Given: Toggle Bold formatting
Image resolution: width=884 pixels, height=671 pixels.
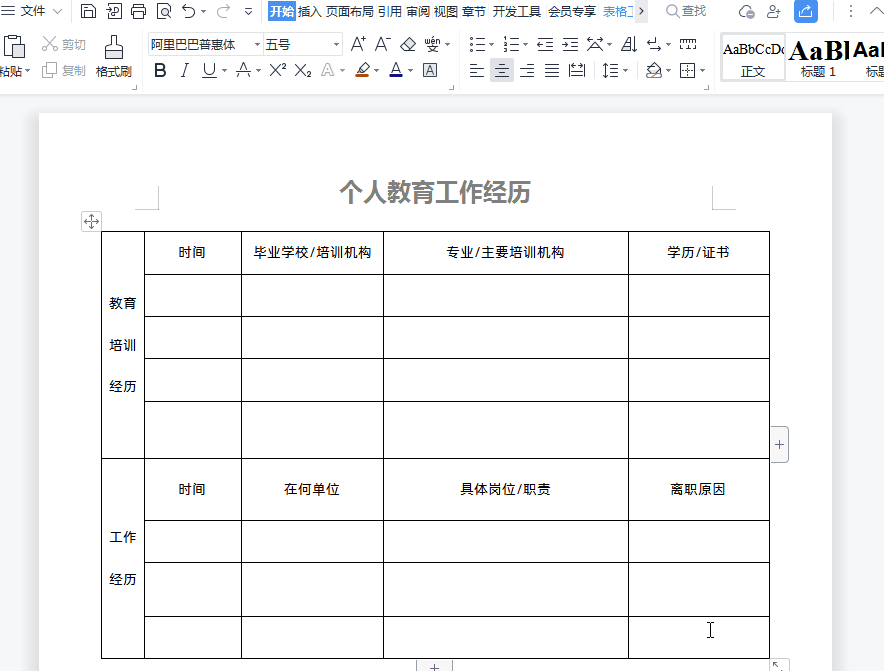Looking at the screenshot, I should pos(160,70).
